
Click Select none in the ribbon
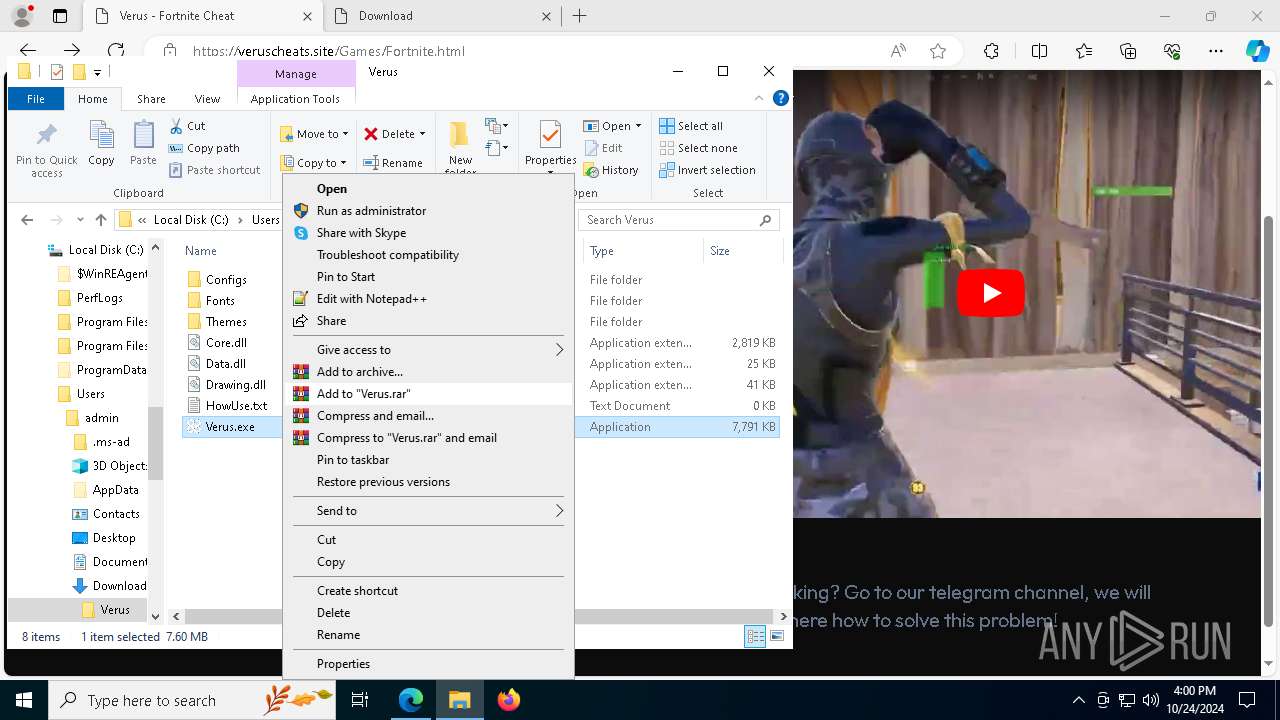pos(699,148)
